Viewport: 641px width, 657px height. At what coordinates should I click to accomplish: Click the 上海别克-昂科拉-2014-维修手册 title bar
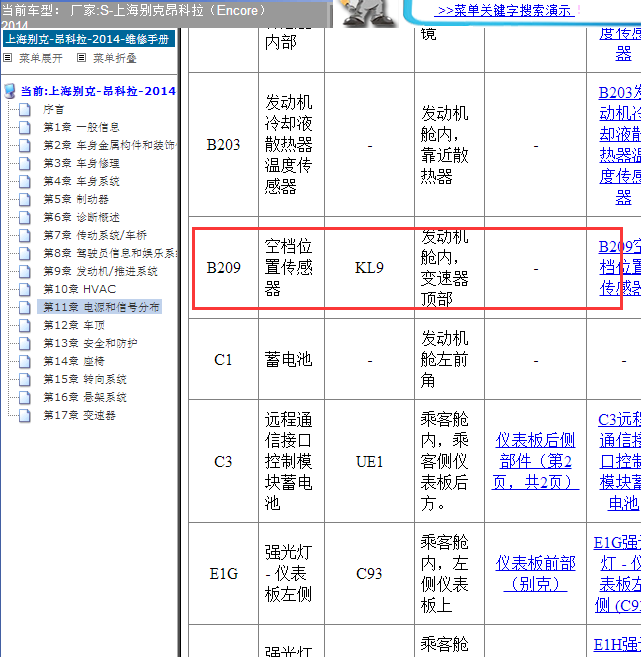click(x=89, y=39)
